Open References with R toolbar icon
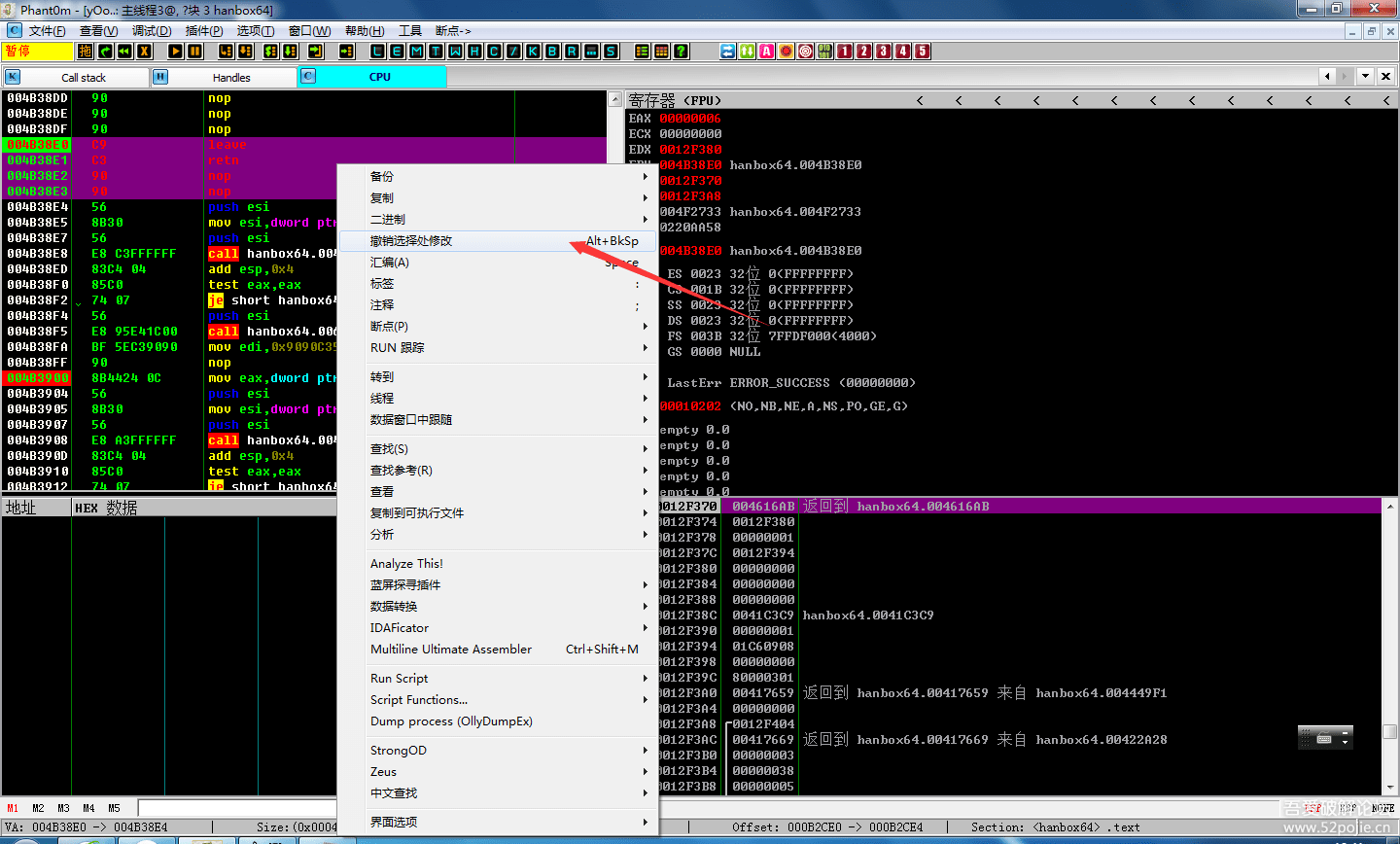 [572, 52]
